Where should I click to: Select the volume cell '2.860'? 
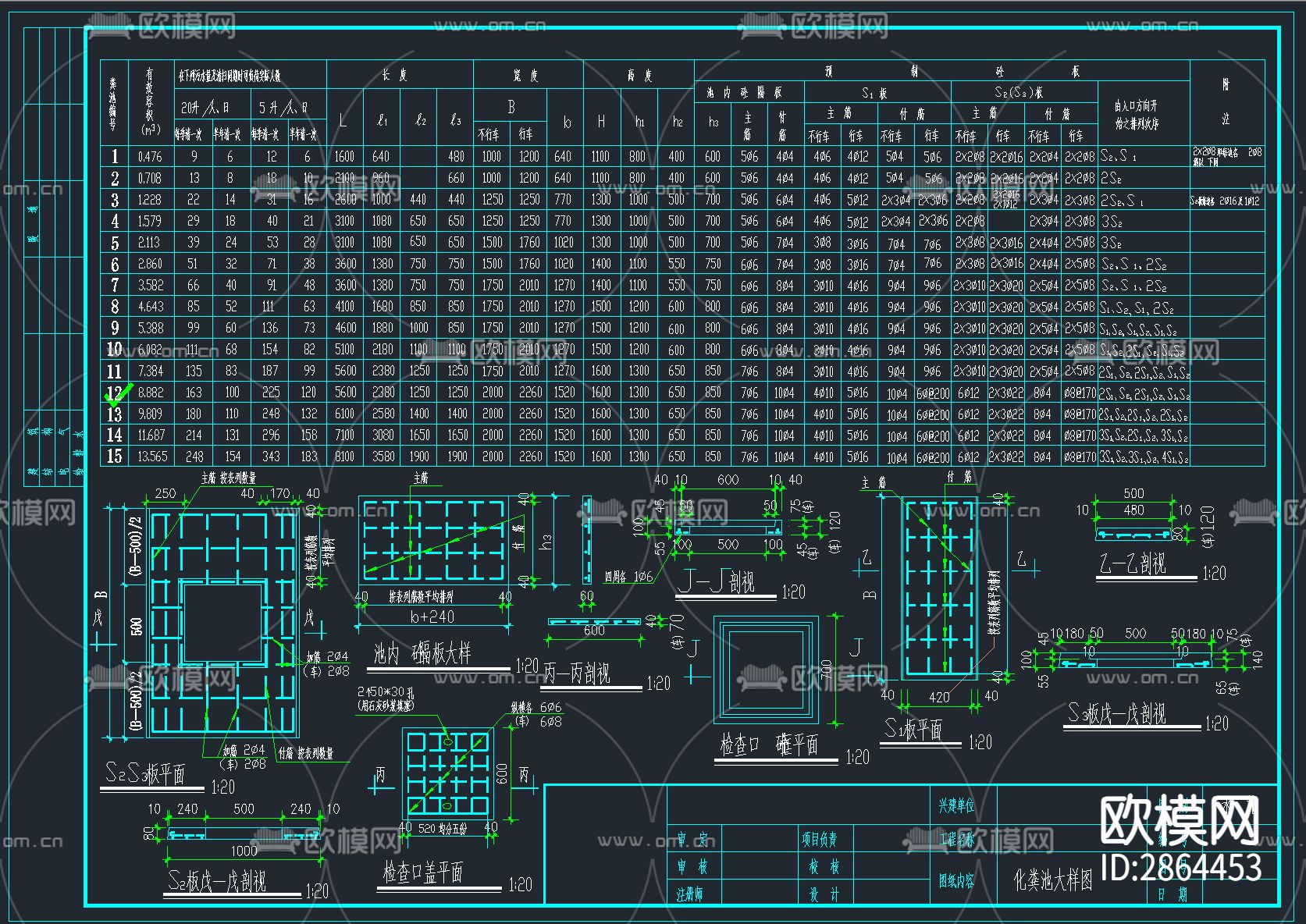click(x=150, y=265)
